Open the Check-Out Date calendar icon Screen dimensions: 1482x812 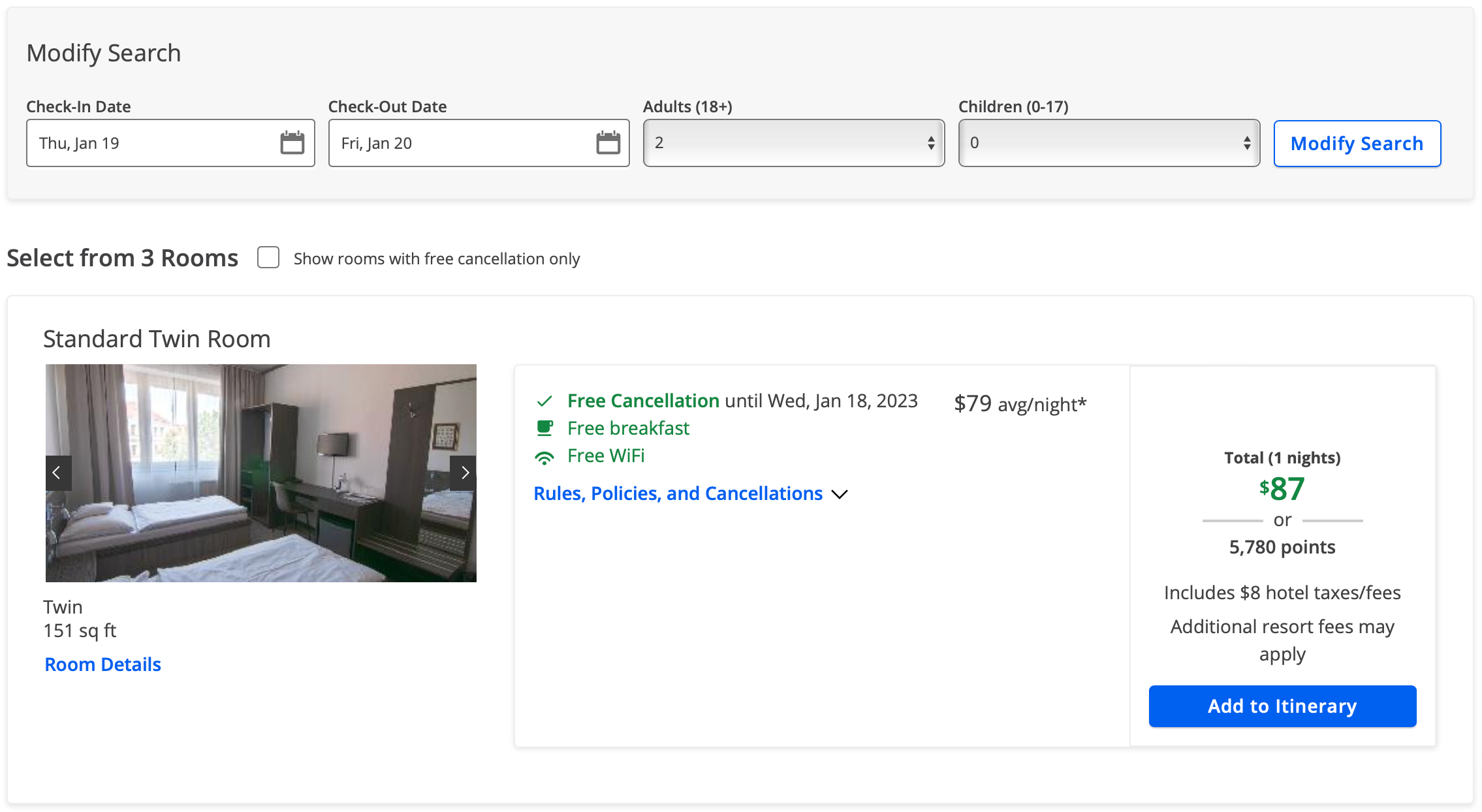[608, 143]
